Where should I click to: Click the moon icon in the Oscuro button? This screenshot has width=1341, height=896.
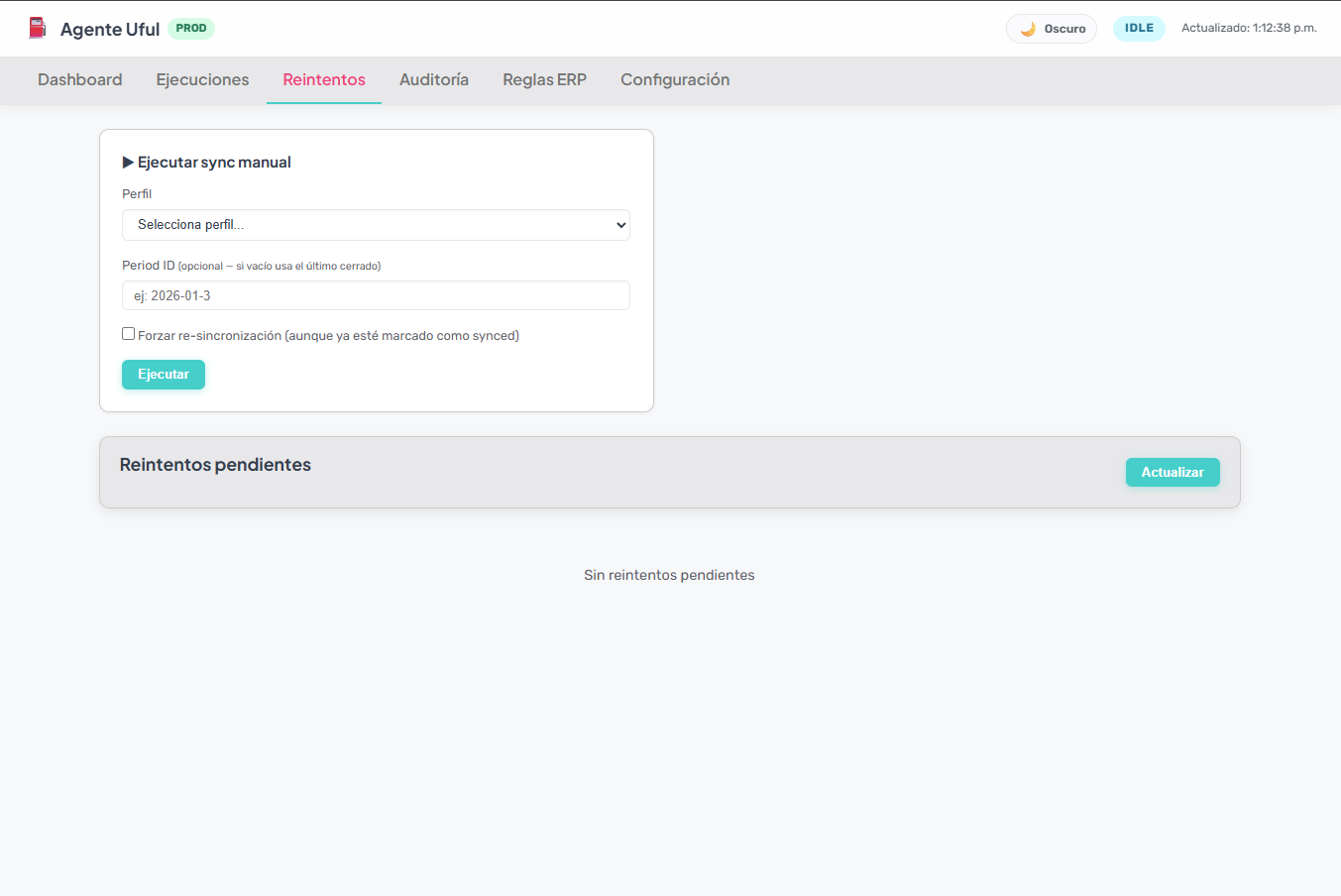click(1028, 29)
